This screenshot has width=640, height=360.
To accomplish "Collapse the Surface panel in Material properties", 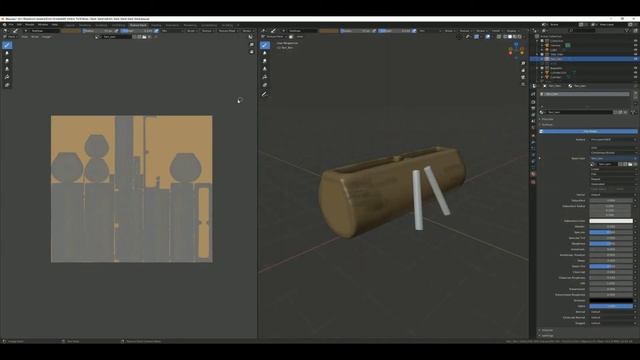I will [x=547, y=124].
